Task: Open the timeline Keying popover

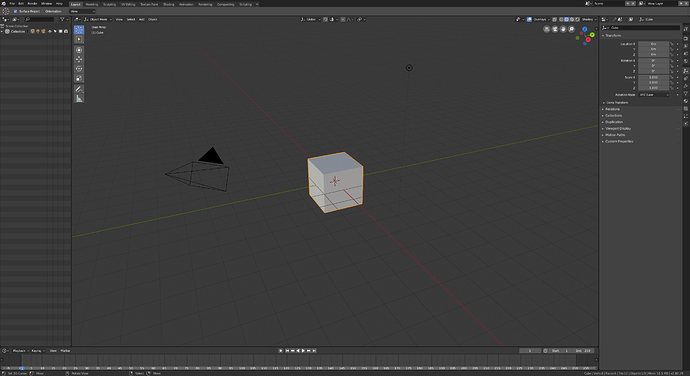Action: [x=37, y=351]
